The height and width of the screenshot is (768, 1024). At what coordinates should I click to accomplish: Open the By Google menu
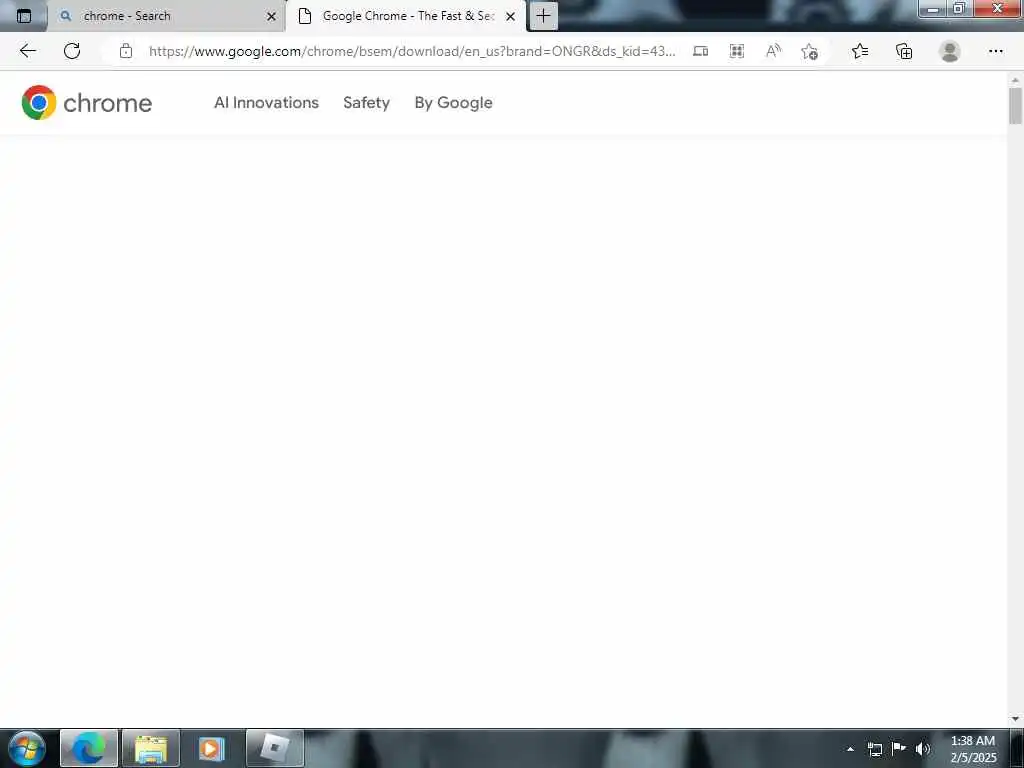coord(453,103)
